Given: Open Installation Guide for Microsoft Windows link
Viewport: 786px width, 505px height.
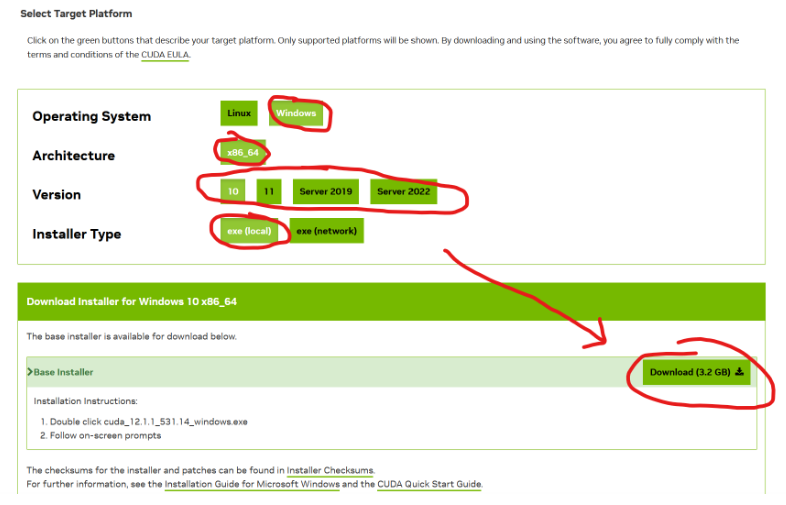Looking at the screenshot, I should 252,484.
